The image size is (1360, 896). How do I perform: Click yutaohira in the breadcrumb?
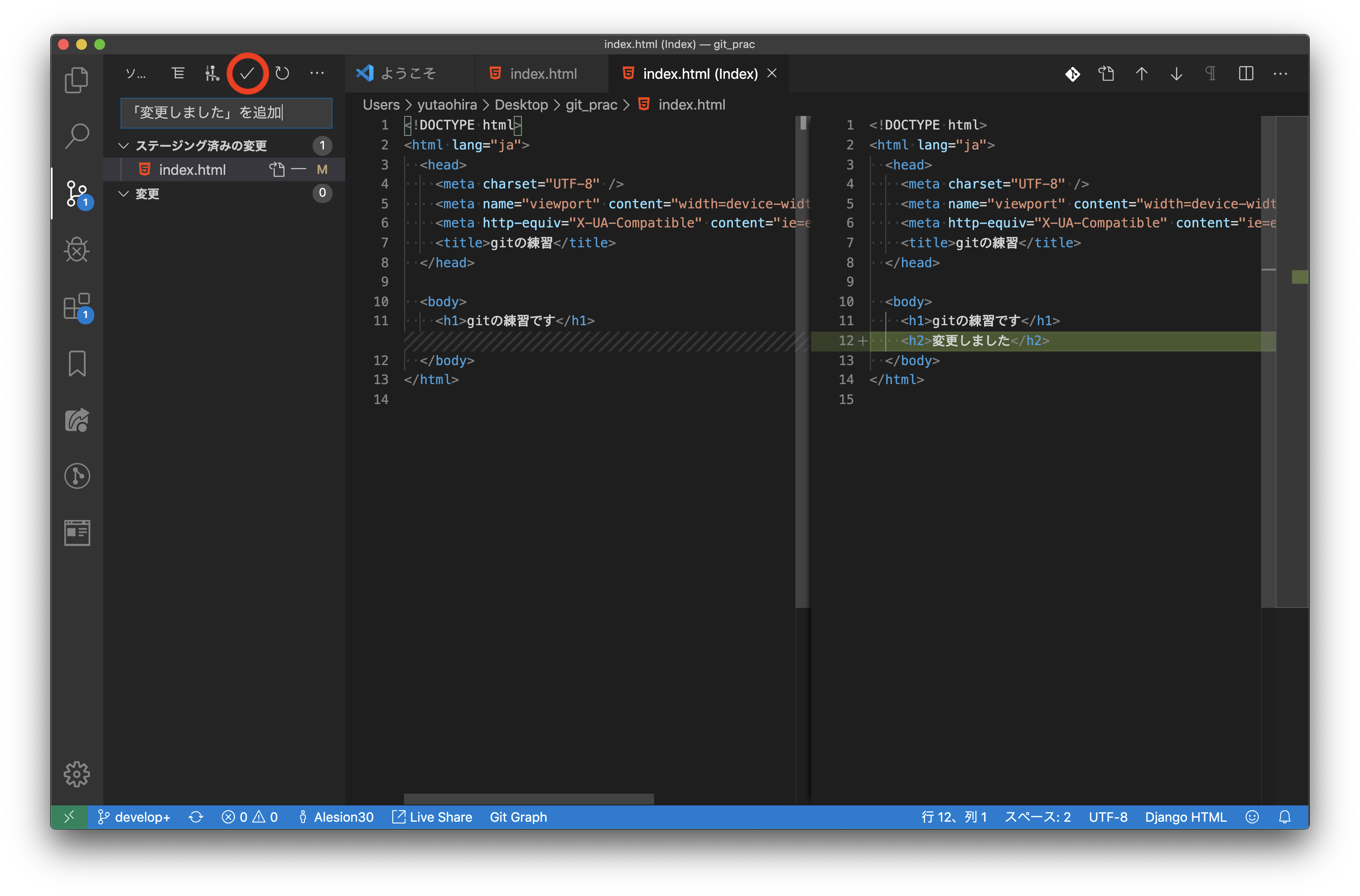point(447,105)
